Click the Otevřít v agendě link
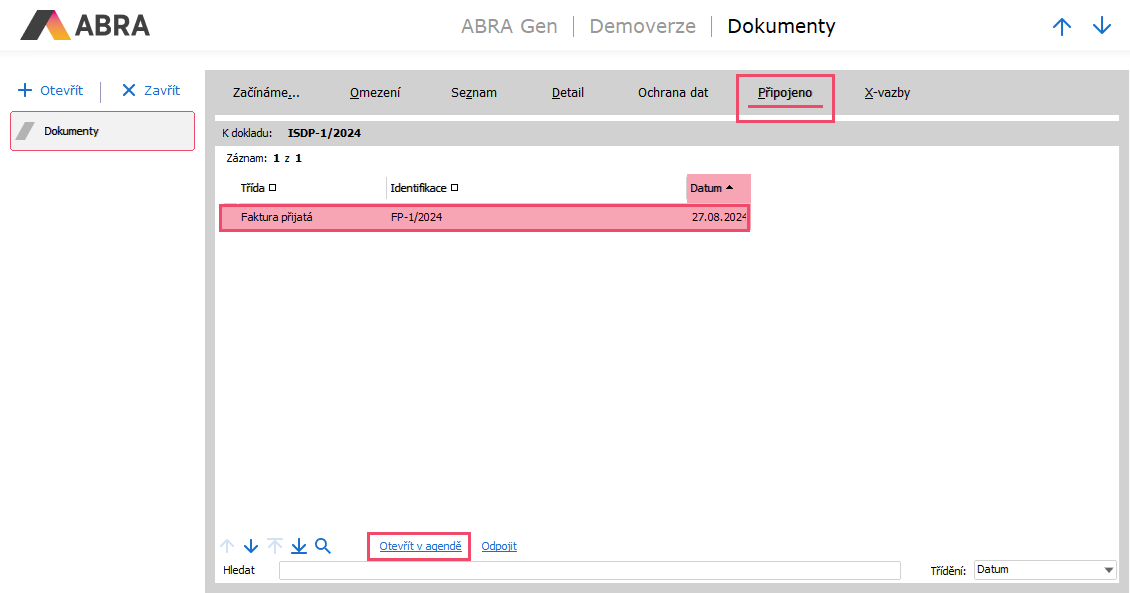Viewport: 1130px width, 593px height. click(x=420, y=546)
